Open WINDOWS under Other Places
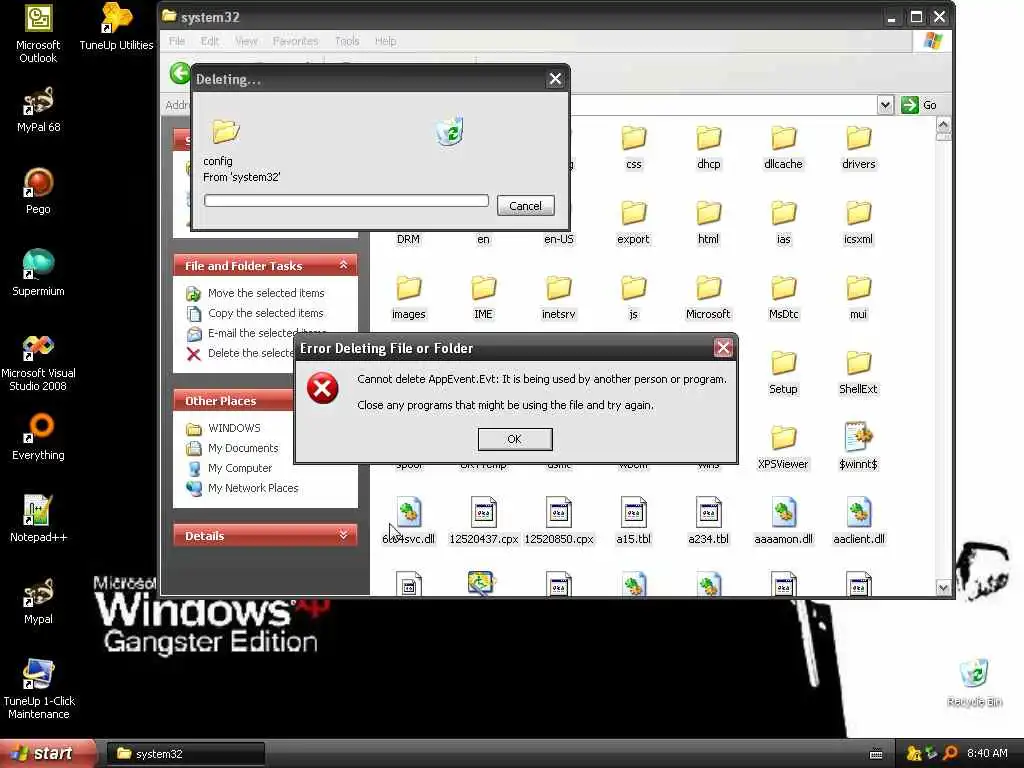The image size is (1024, 768). (223, 428)
